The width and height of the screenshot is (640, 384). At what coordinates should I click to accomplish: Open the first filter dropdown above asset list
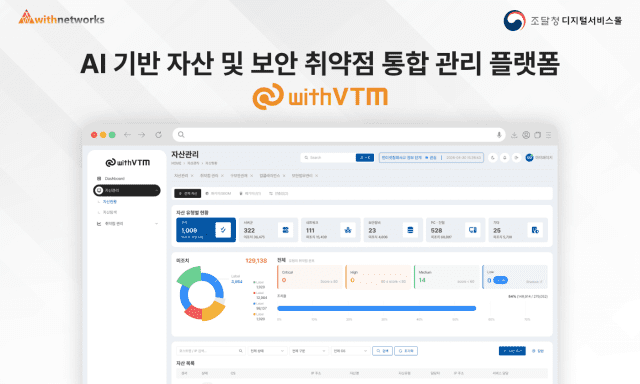point(267,351)
